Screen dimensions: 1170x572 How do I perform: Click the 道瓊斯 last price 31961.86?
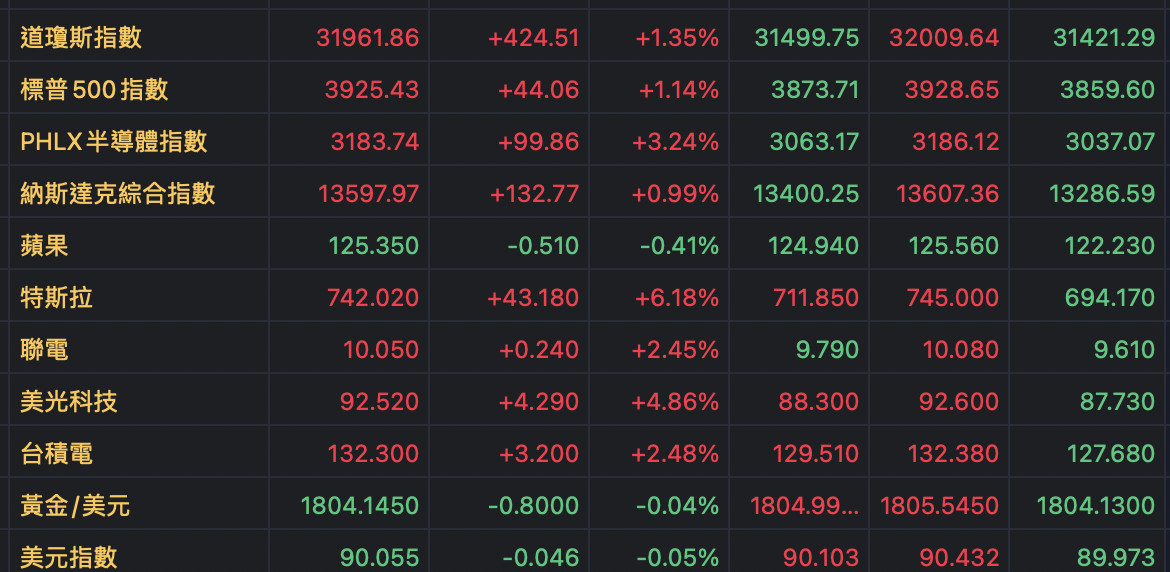(367, 38)
